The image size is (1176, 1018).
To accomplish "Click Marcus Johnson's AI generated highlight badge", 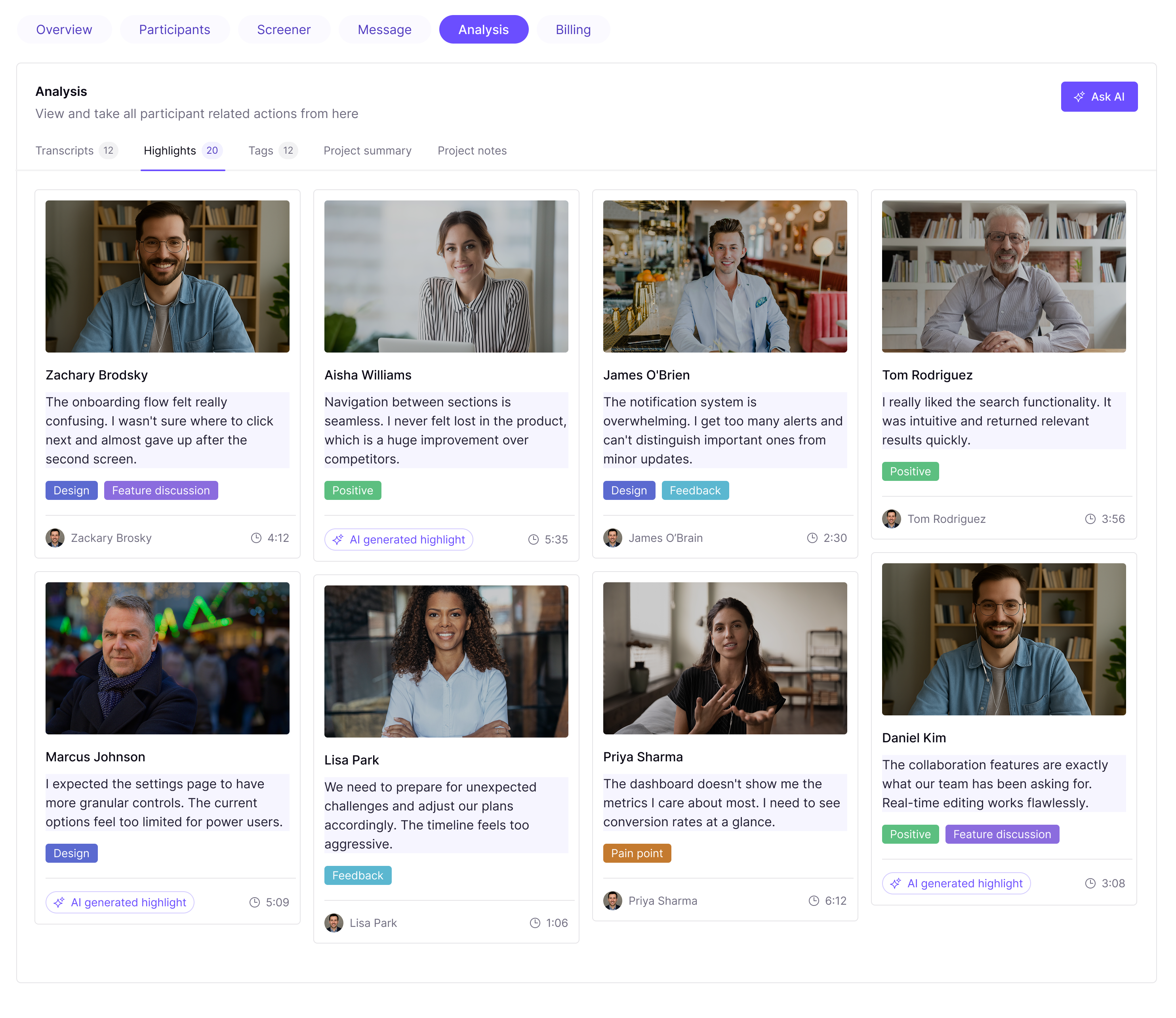I will [x=120, y=903].
